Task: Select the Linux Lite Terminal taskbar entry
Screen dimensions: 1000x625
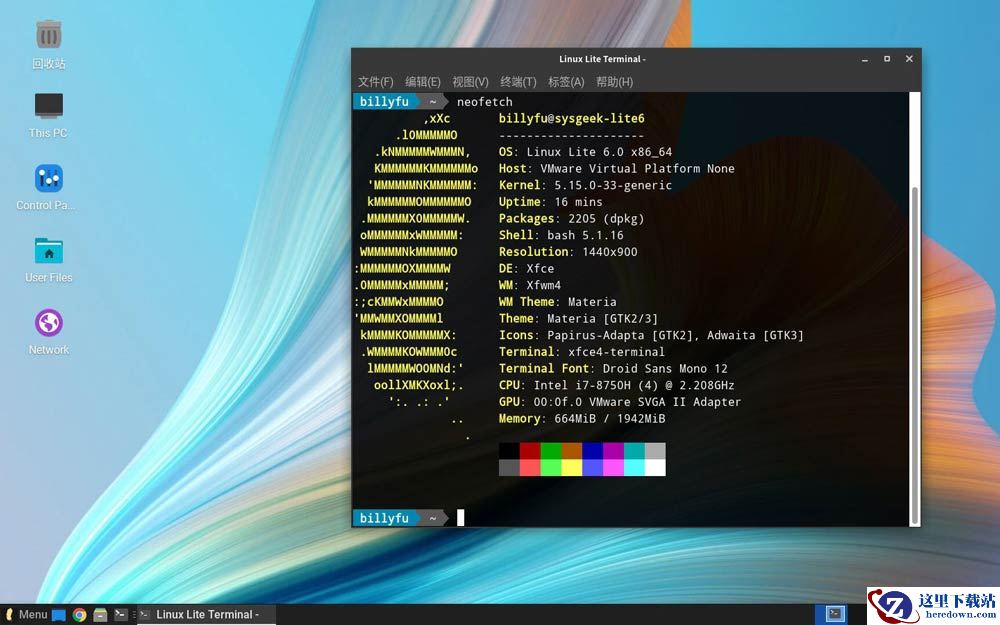Action: [207, 615]
